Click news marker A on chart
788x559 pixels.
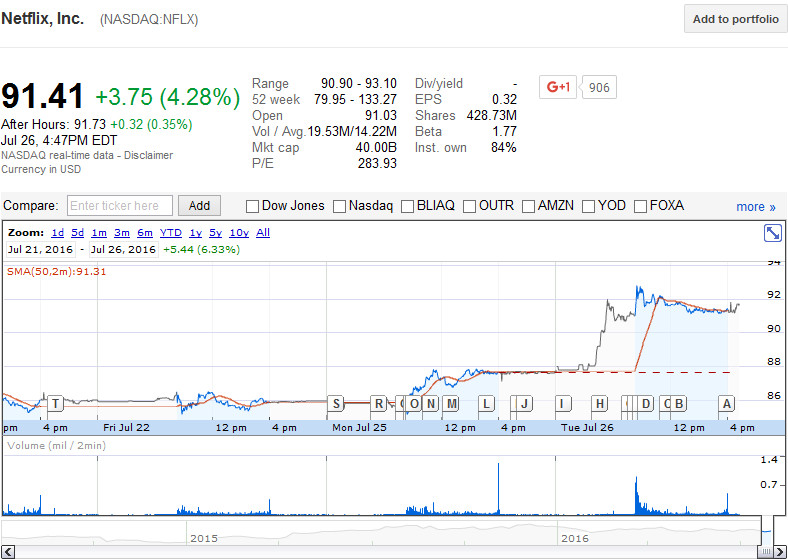(726, 403)
